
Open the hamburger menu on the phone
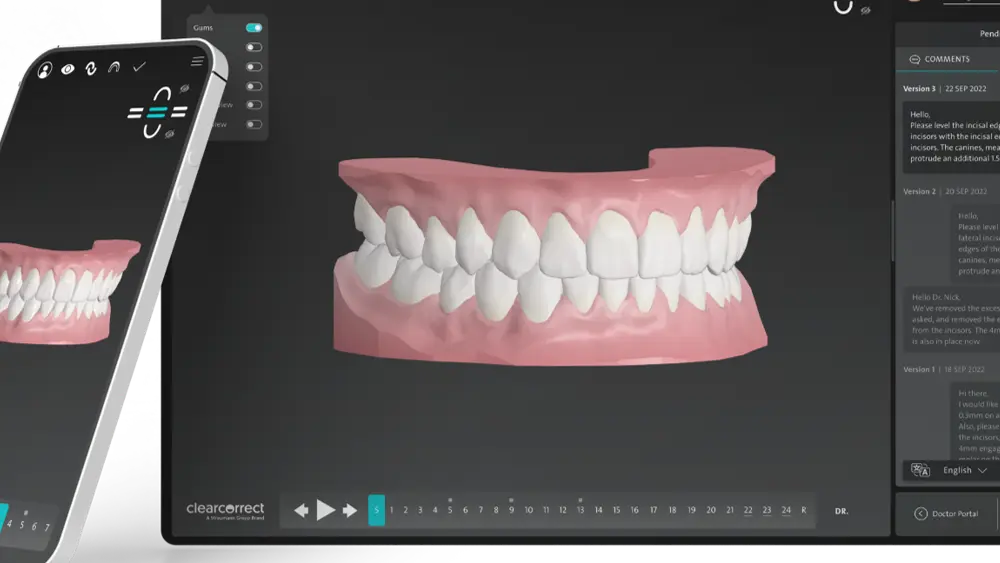click(x=197, y=61)
